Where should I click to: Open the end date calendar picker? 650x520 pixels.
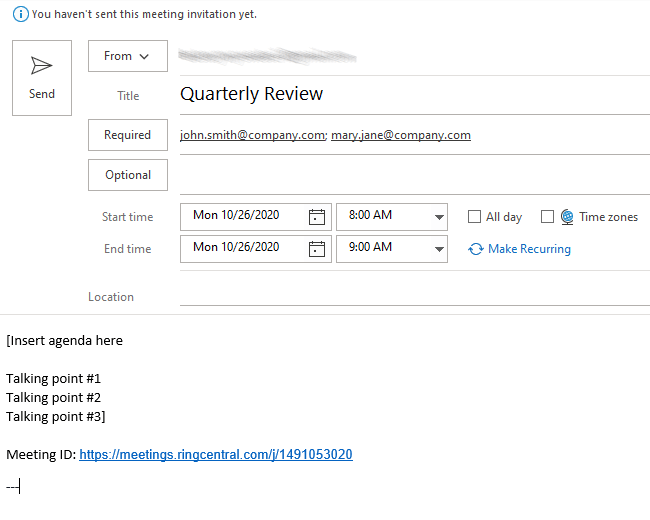tap(317, 249)
